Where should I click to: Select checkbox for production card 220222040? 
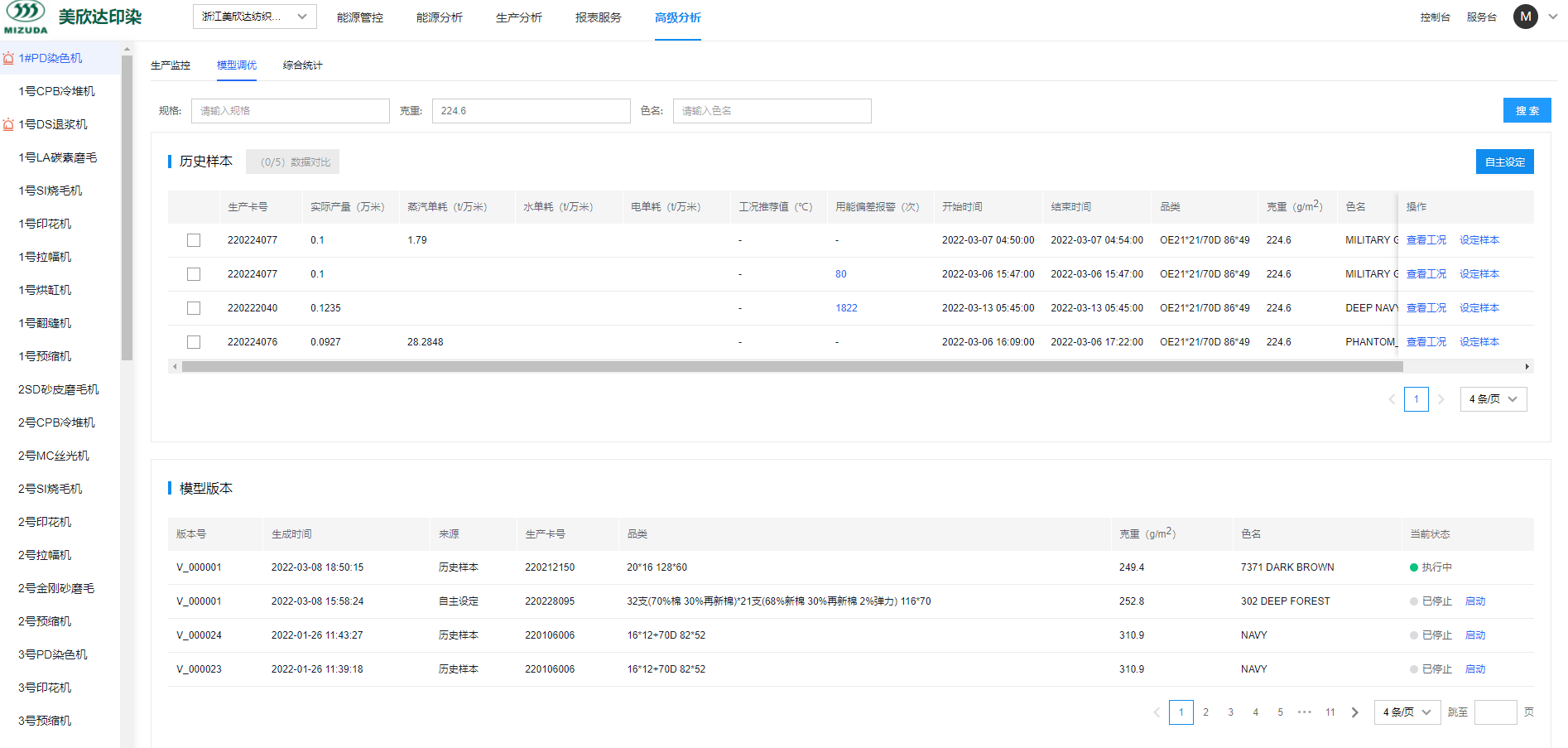pos(194,308)
